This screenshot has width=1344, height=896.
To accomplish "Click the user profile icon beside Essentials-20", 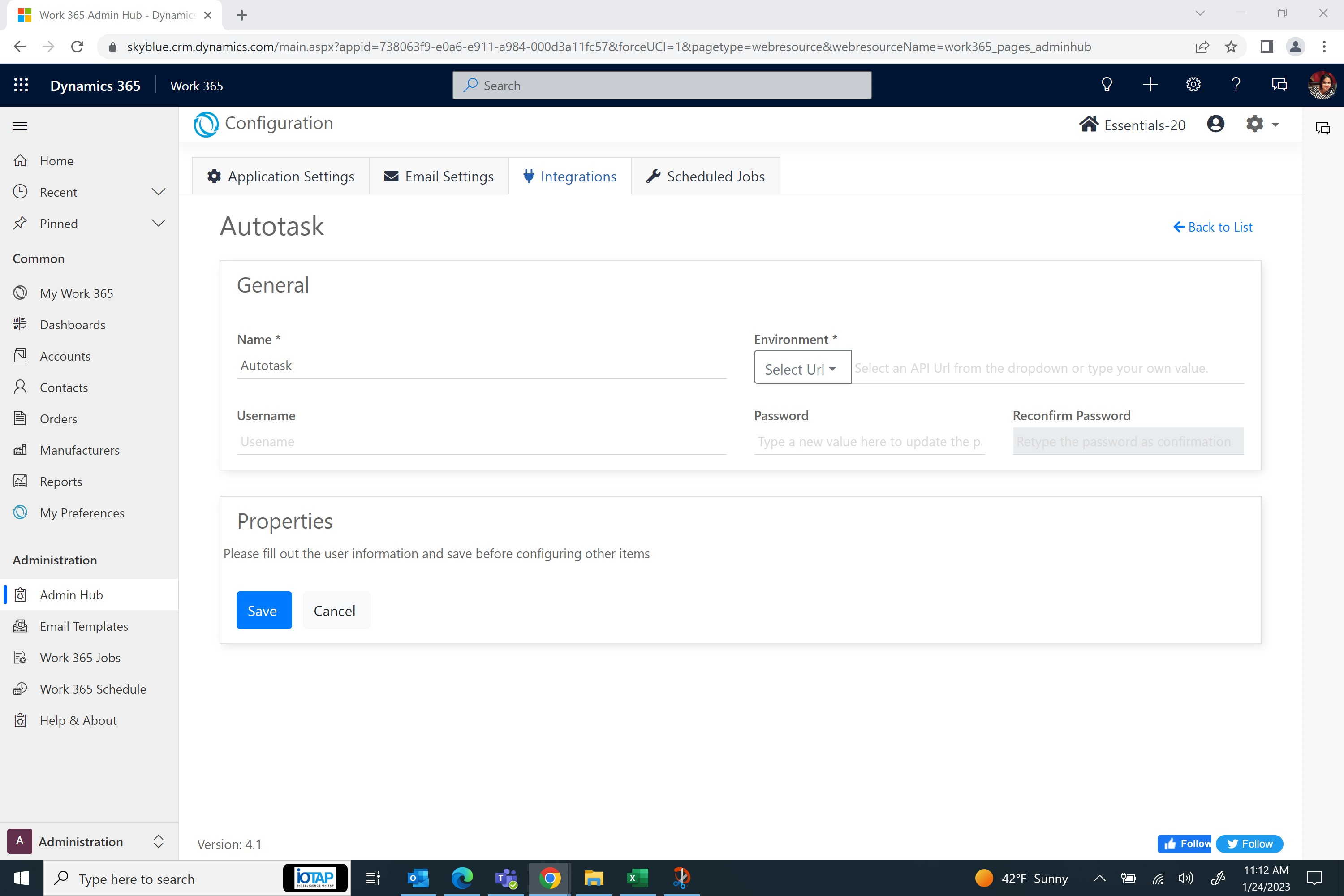I will tap(1215, 124).
